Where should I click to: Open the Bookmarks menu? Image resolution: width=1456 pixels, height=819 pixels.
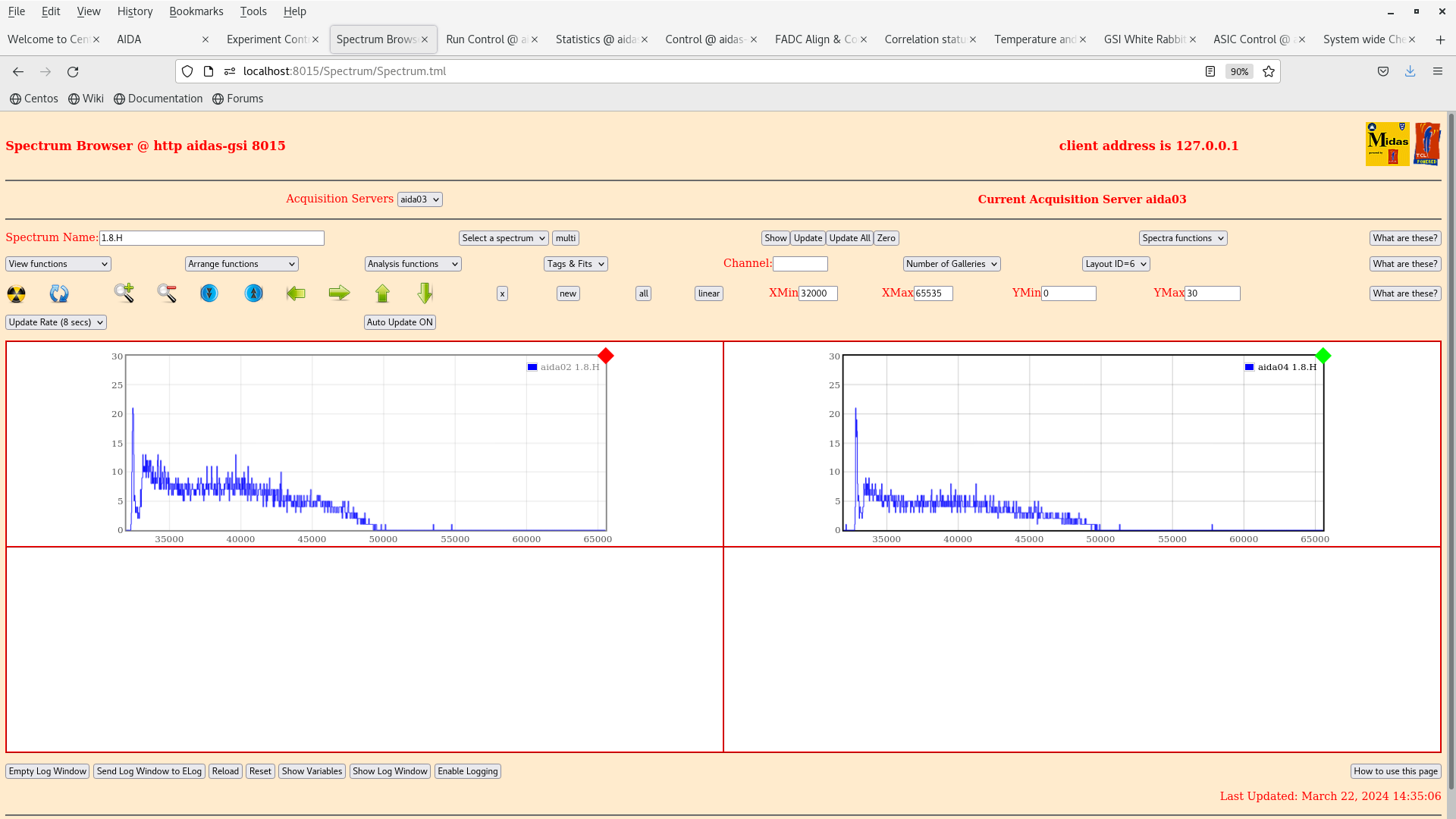196,11
